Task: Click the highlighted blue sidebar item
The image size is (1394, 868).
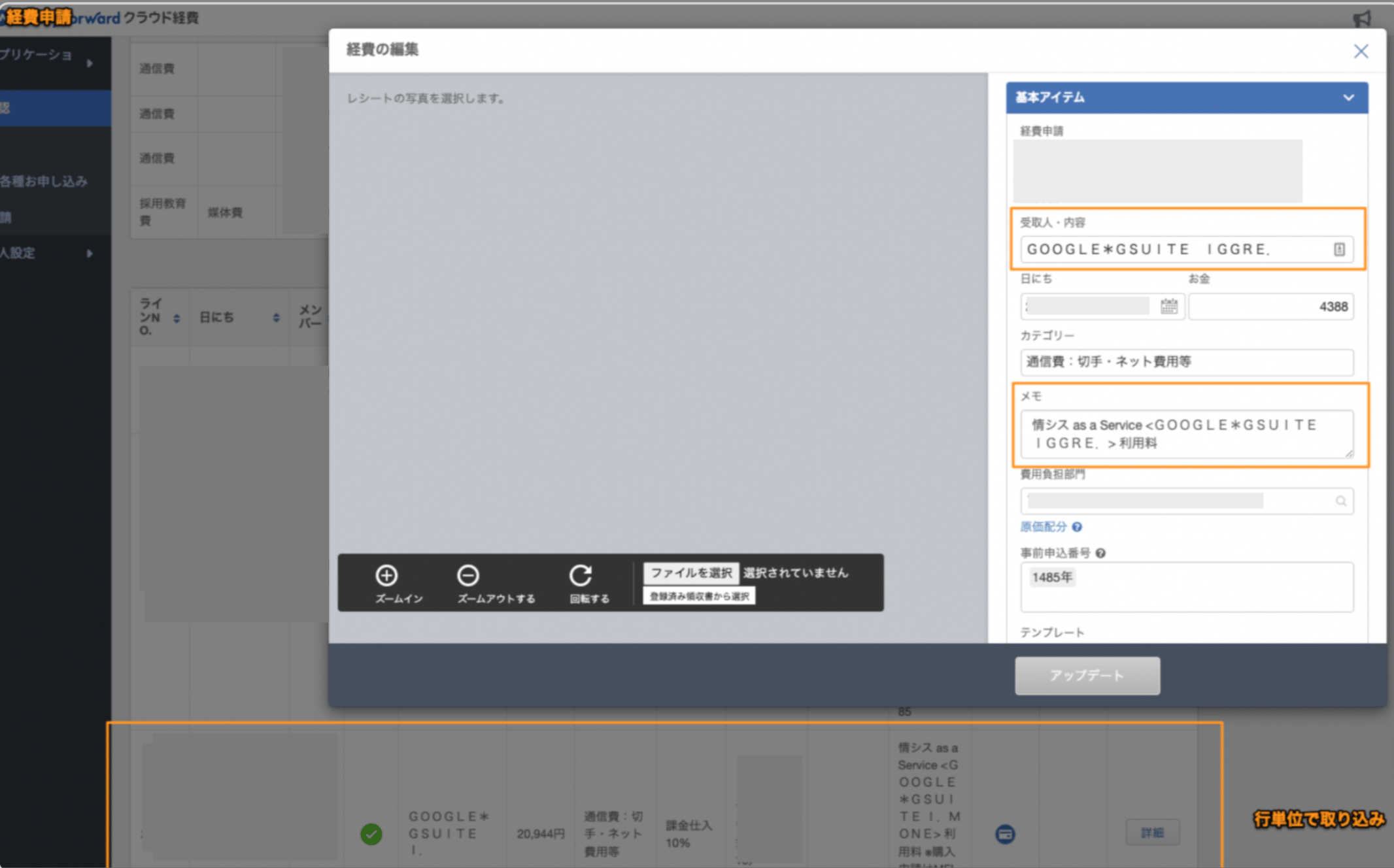Action: (56, 108)
